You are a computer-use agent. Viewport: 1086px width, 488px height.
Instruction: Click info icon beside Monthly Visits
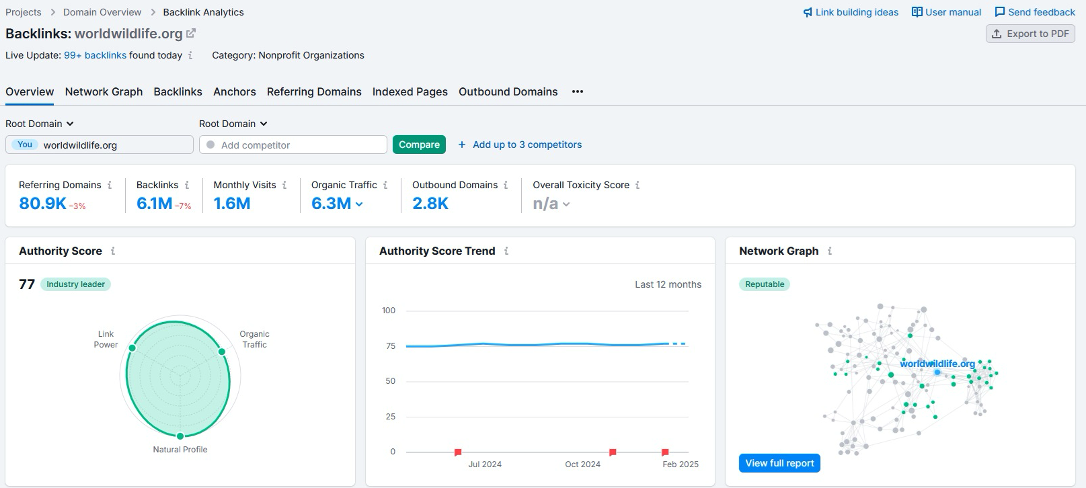(x=284, y=185)
